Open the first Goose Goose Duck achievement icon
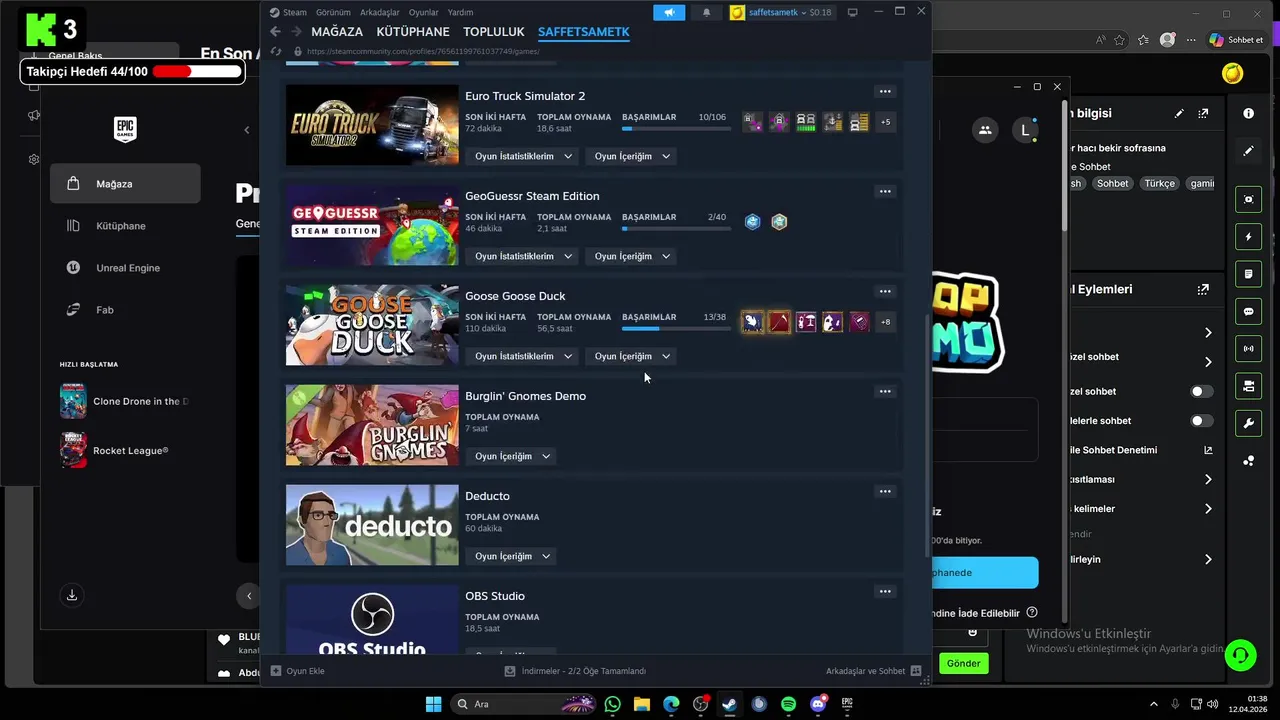This screenshot has width=1280, height=720. (752, 322)
